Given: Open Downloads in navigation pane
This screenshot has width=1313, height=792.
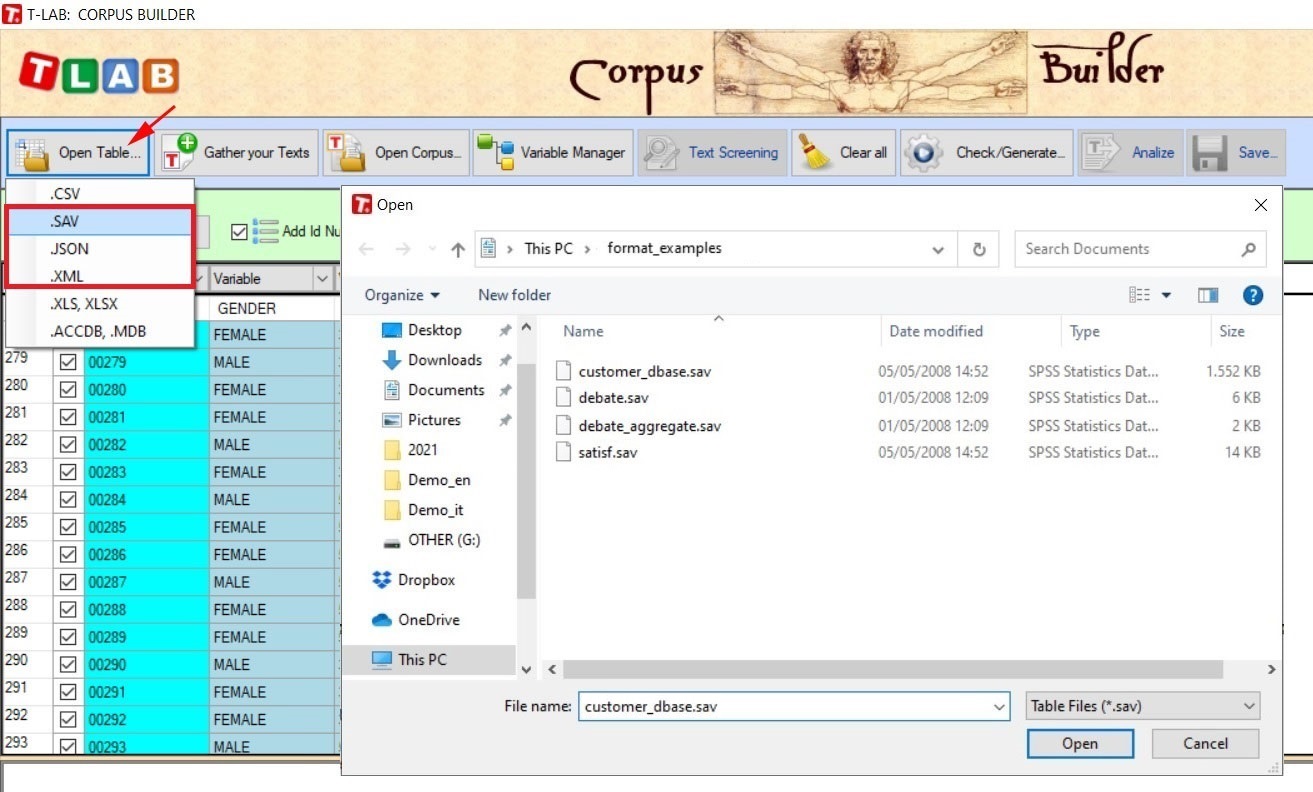Looking at the screenshot, I should [x=445, y=360].
